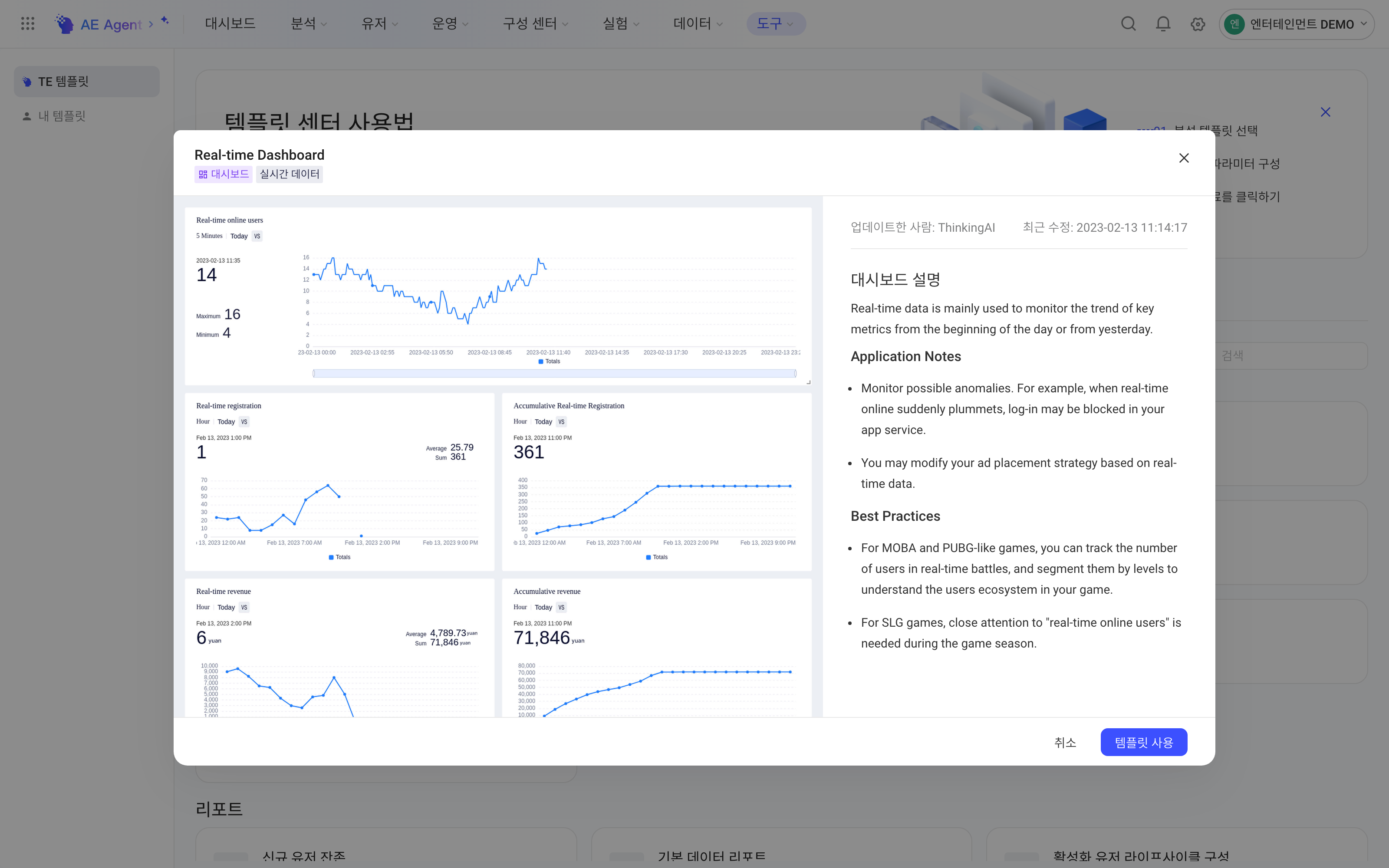Screen dimensions: 1389x868
Task: Click the resize handle of Real-time online users card
Action: pos(808,382)
